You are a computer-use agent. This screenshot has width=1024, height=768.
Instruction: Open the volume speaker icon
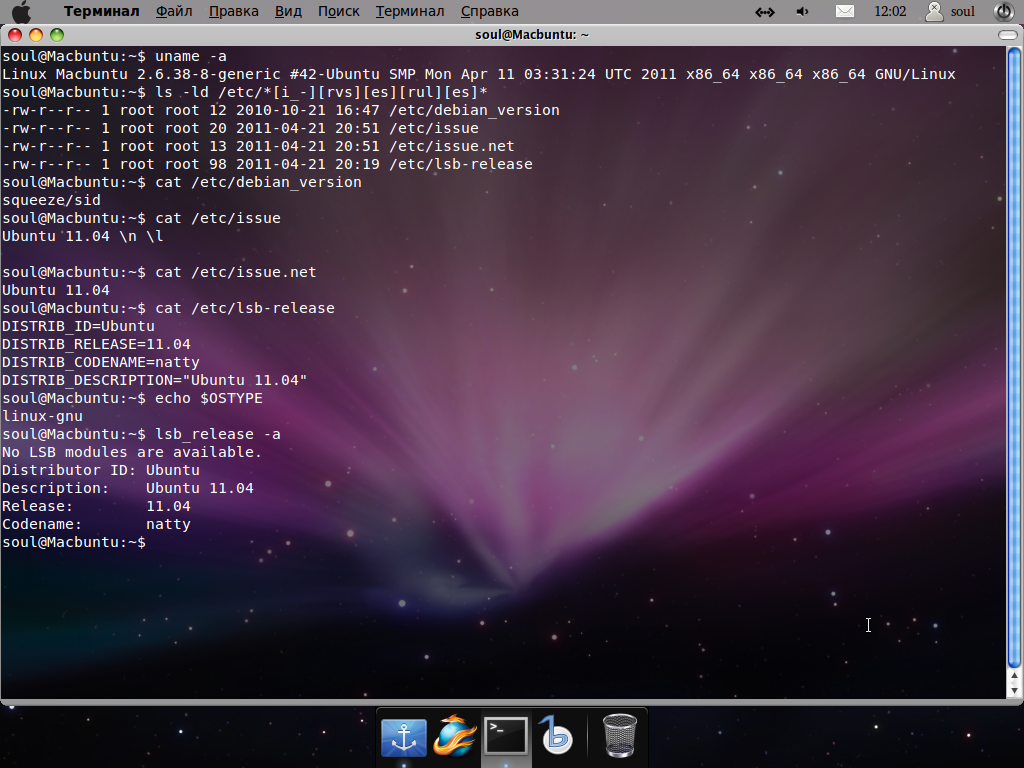pos(803,12)
